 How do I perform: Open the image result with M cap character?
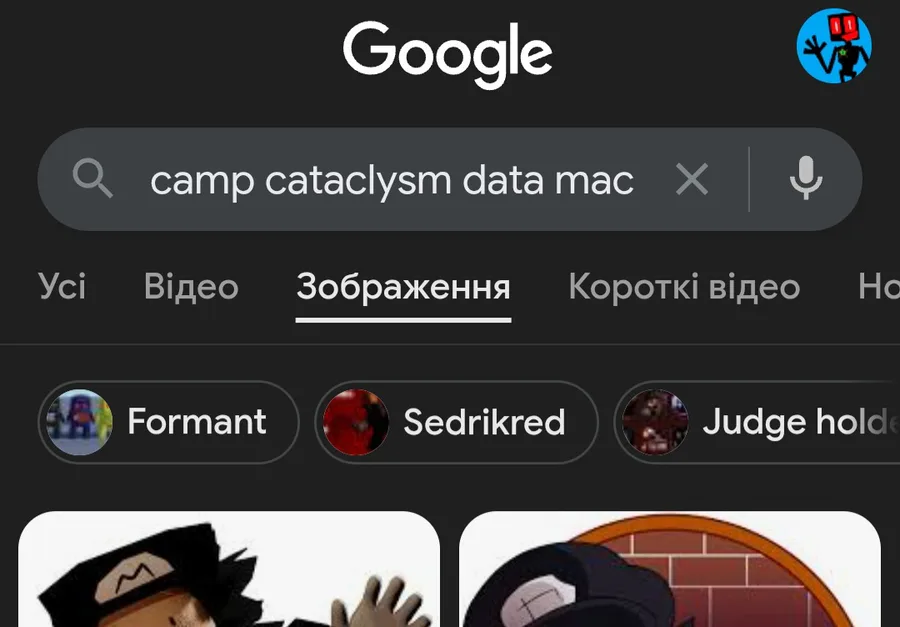(x=229, y=569)
